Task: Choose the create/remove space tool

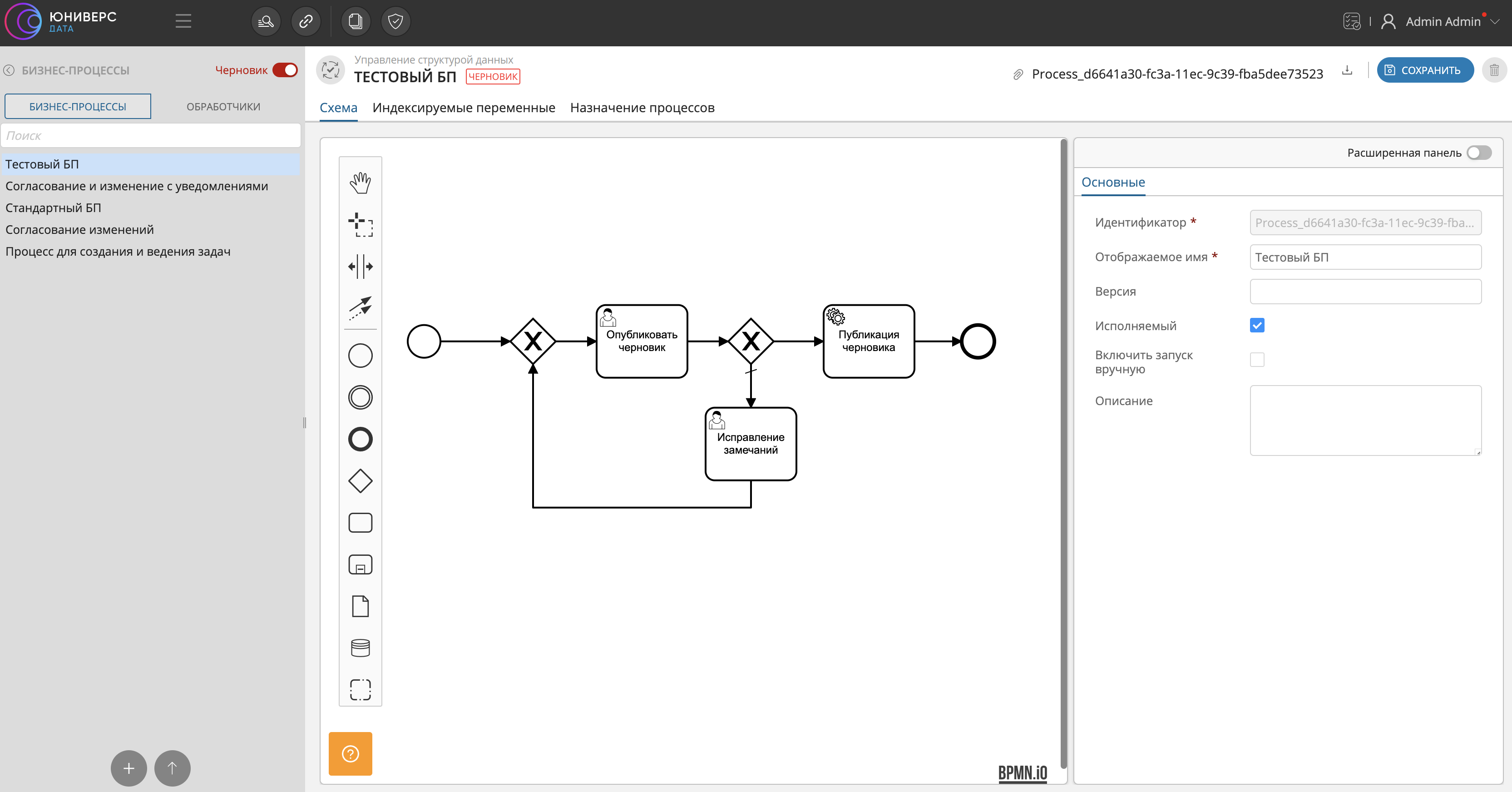Action: click(360, 267)
